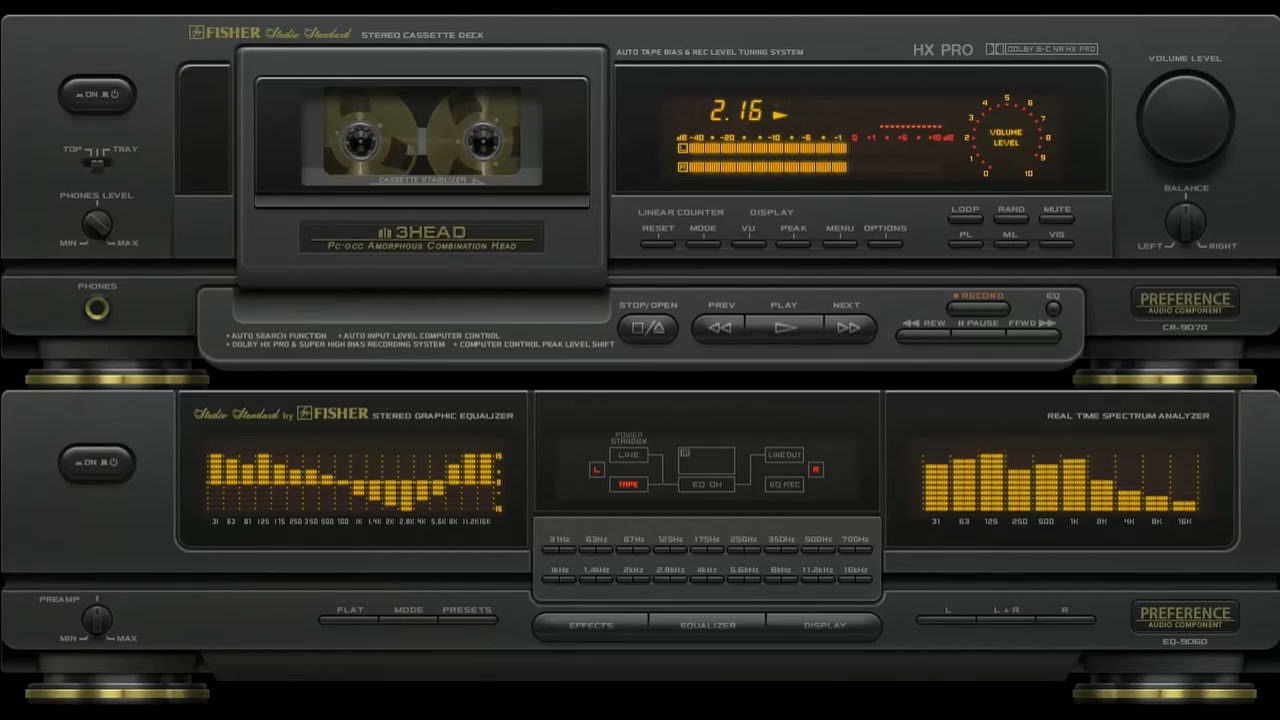The image size is (1280, 720).
Task: Click the 31Hz band button
Action: [x=559, y=549]
